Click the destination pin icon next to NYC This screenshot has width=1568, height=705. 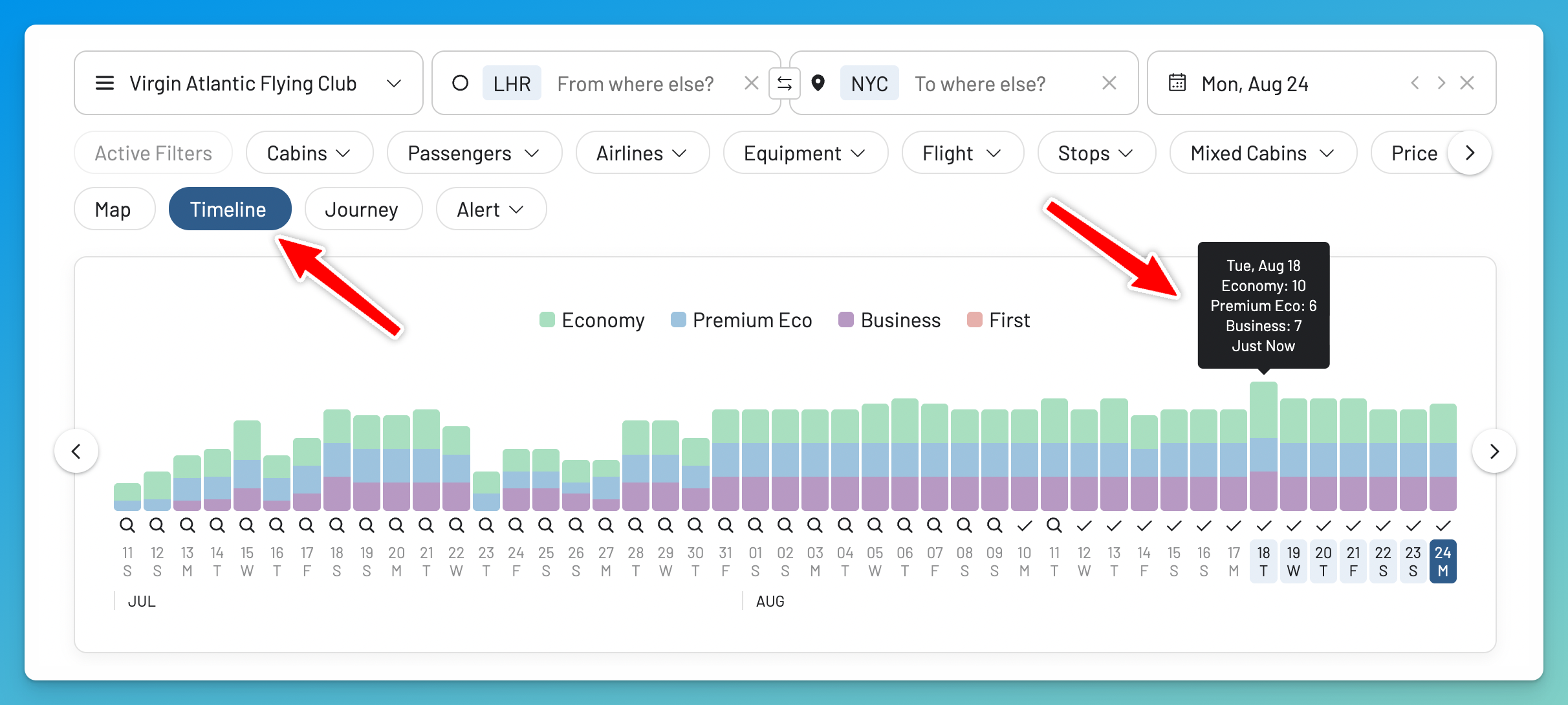point(818,83)
